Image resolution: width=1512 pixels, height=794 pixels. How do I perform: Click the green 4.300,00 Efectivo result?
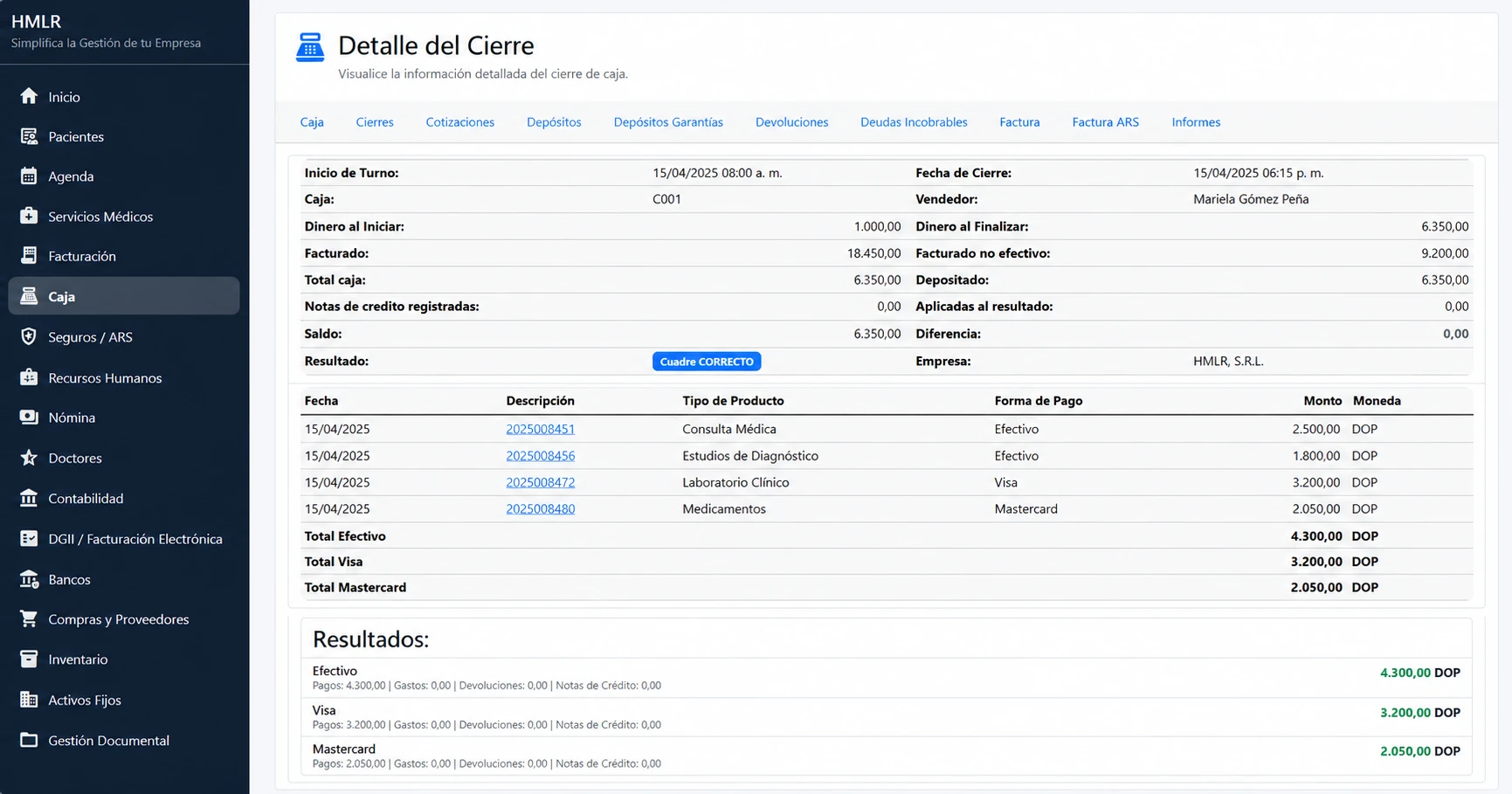tap(1405, 673)
